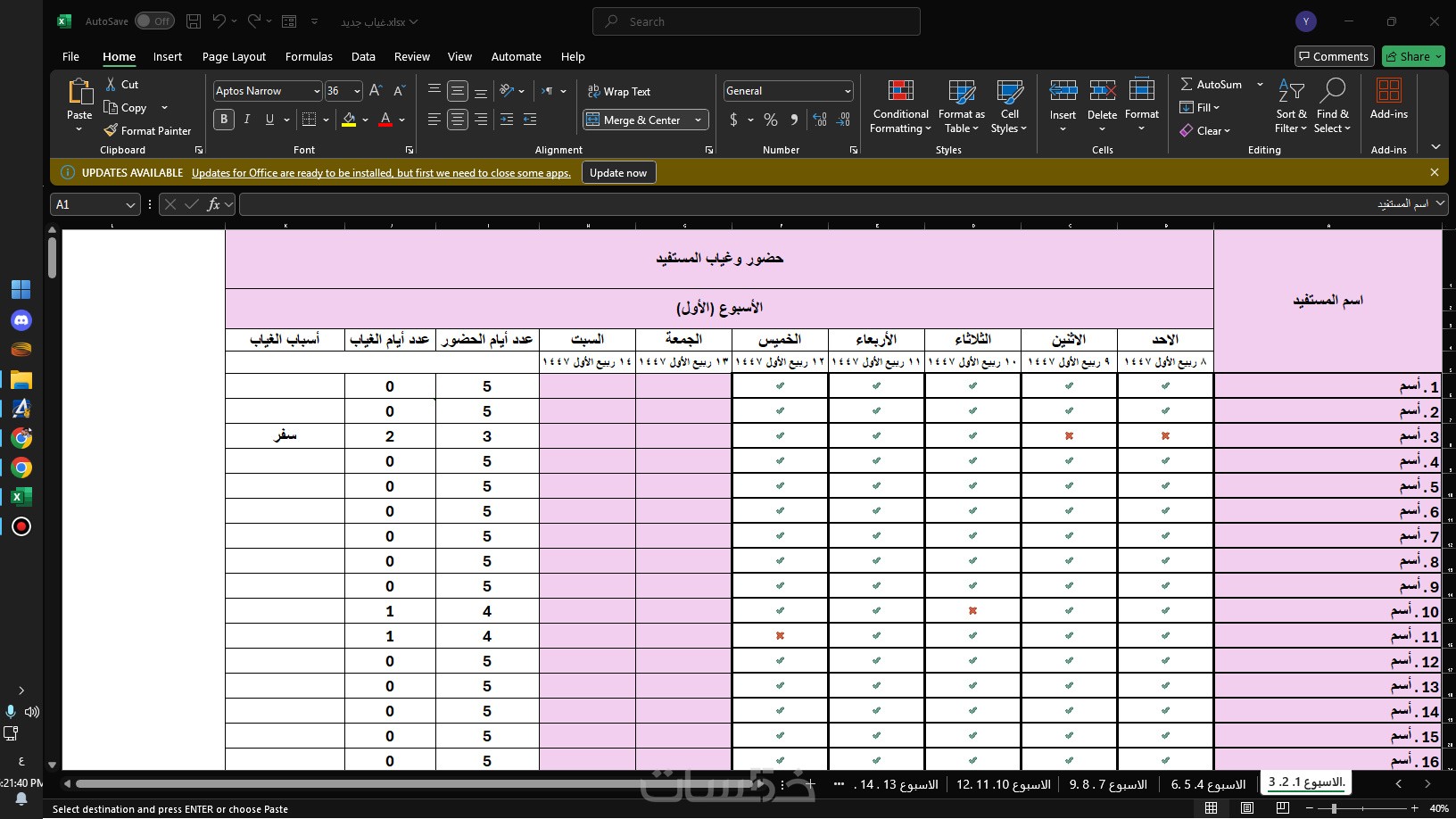Click the Increase Indent icon
The image size is (1456, 819).
(530, 120)
